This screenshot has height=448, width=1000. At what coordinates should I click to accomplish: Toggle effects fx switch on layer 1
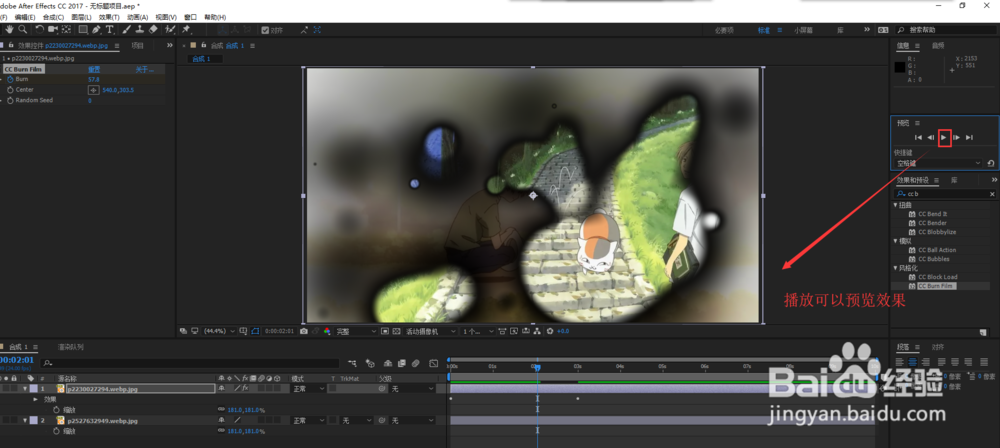coord(246,388)
